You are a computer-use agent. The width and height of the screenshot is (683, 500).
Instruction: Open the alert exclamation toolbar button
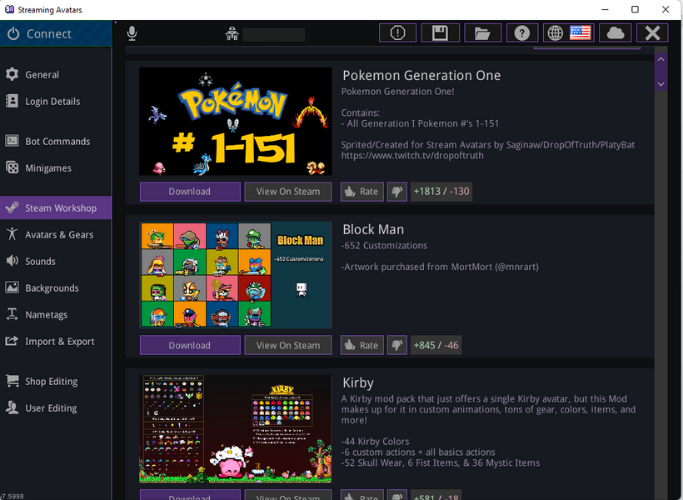tap(398, 33)
